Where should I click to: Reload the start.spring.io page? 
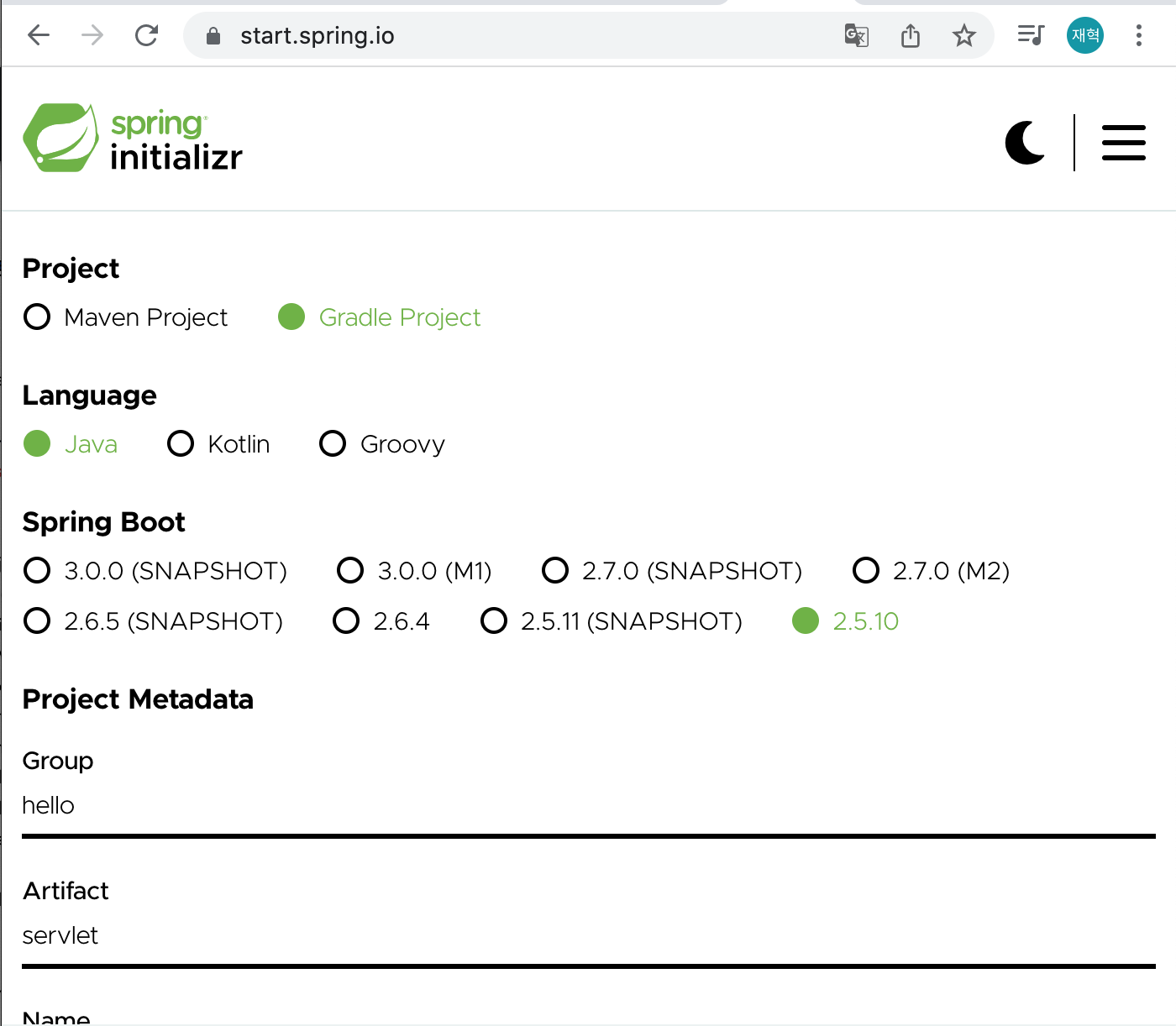147,35
